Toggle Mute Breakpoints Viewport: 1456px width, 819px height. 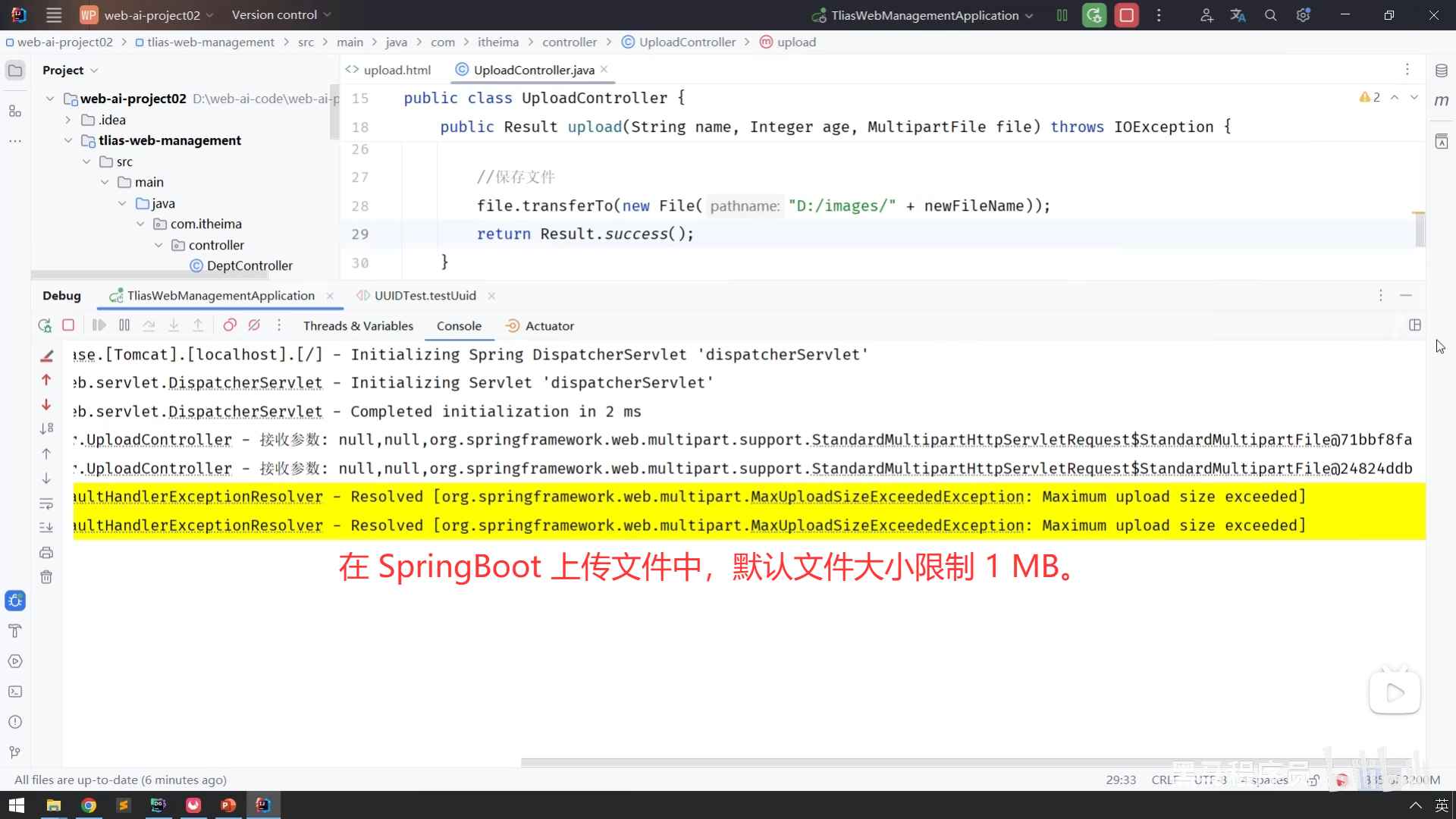coord(254,325)
